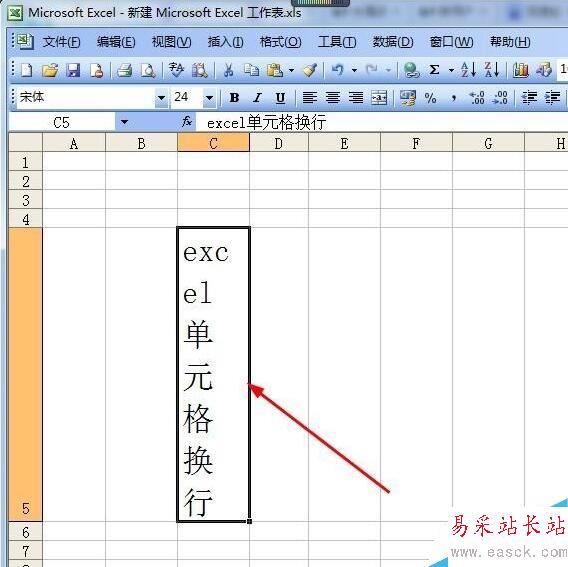Toggle Align Right
Screen dimensions: 568x567
[356, 97]
